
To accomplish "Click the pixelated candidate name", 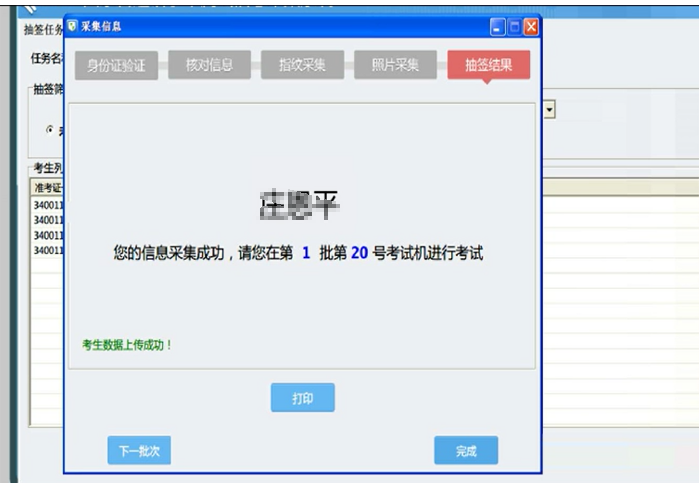I will (300, 205).
